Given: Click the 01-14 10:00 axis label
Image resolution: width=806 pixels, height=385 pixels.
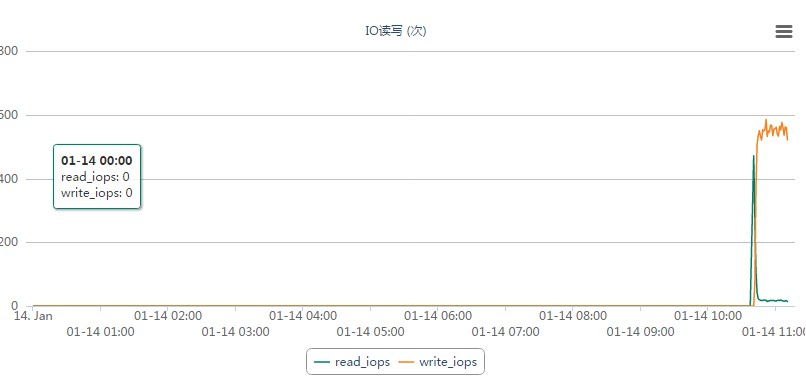Looking at the screenshot, I should (708, 315).
